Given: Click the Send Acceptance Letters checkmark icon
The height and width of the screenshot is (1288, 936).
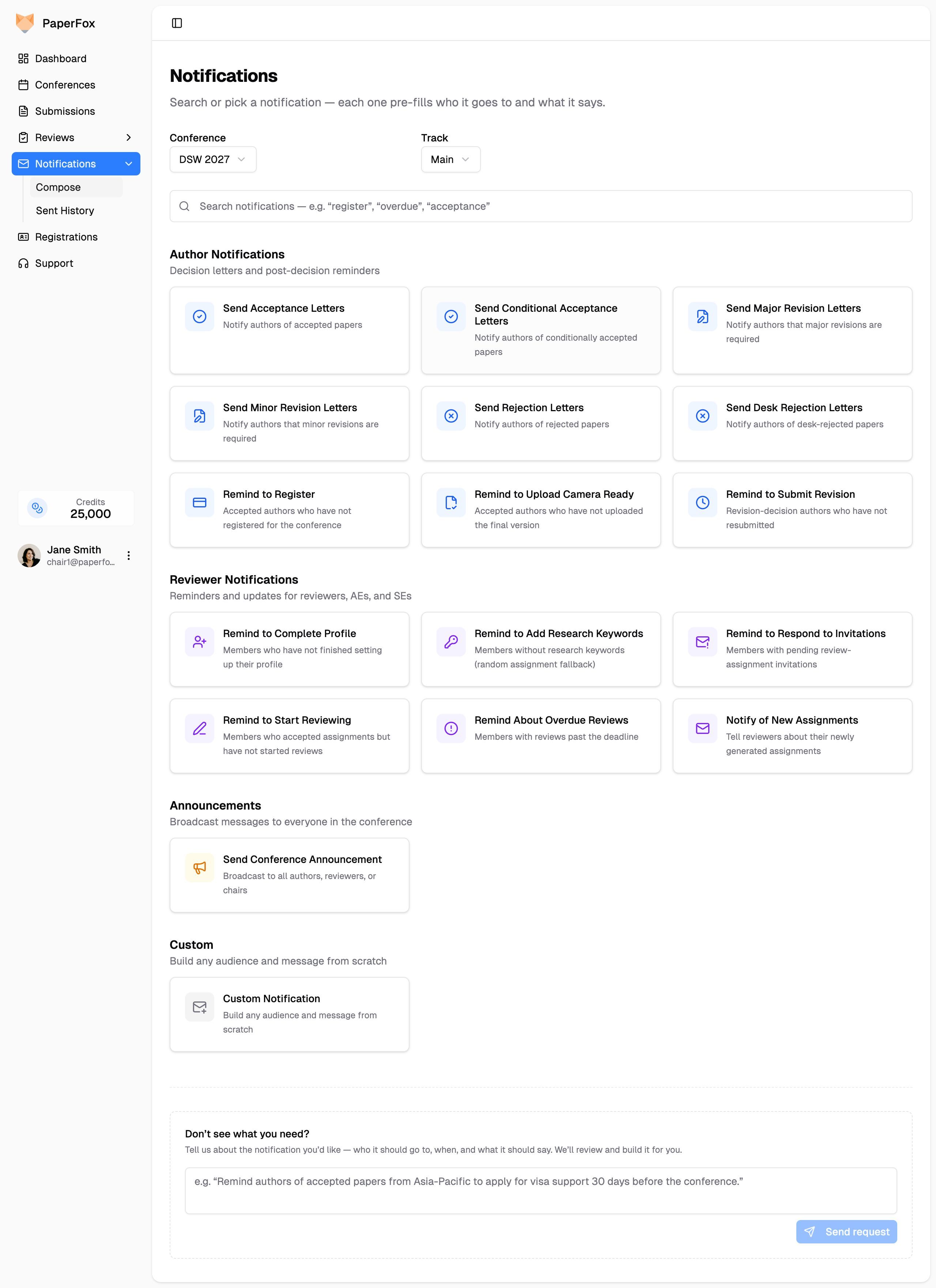Looking at the screenshot, I should coord(199,316).
